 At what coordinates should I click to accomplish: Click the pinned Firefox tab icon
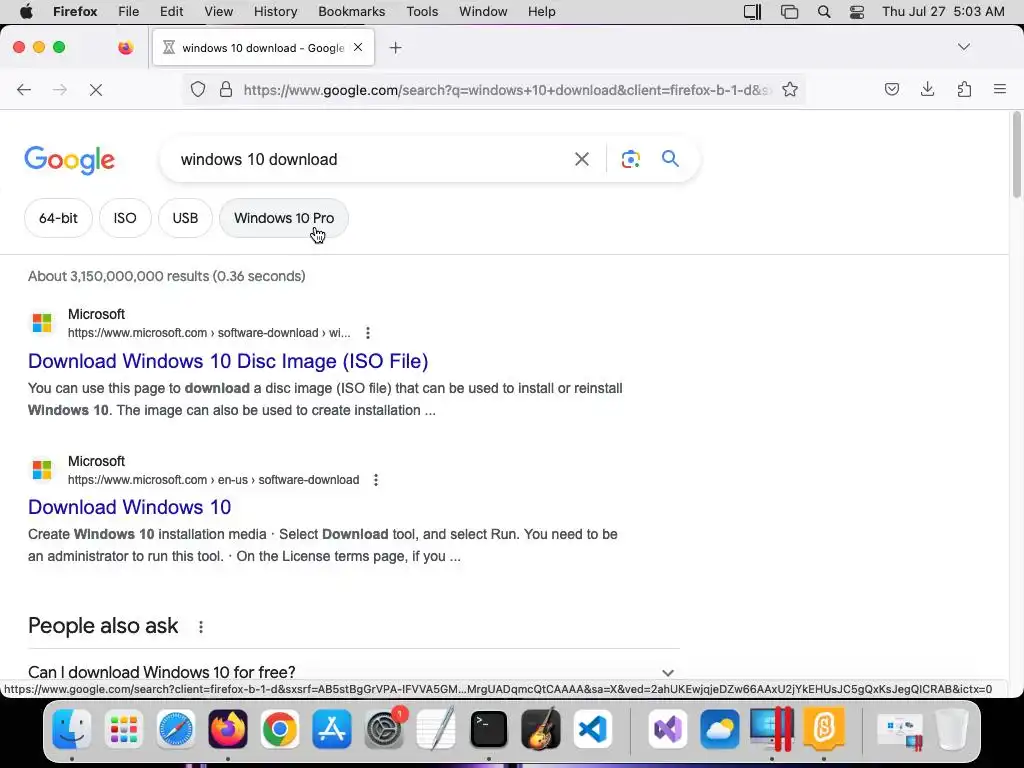(125, 47)
